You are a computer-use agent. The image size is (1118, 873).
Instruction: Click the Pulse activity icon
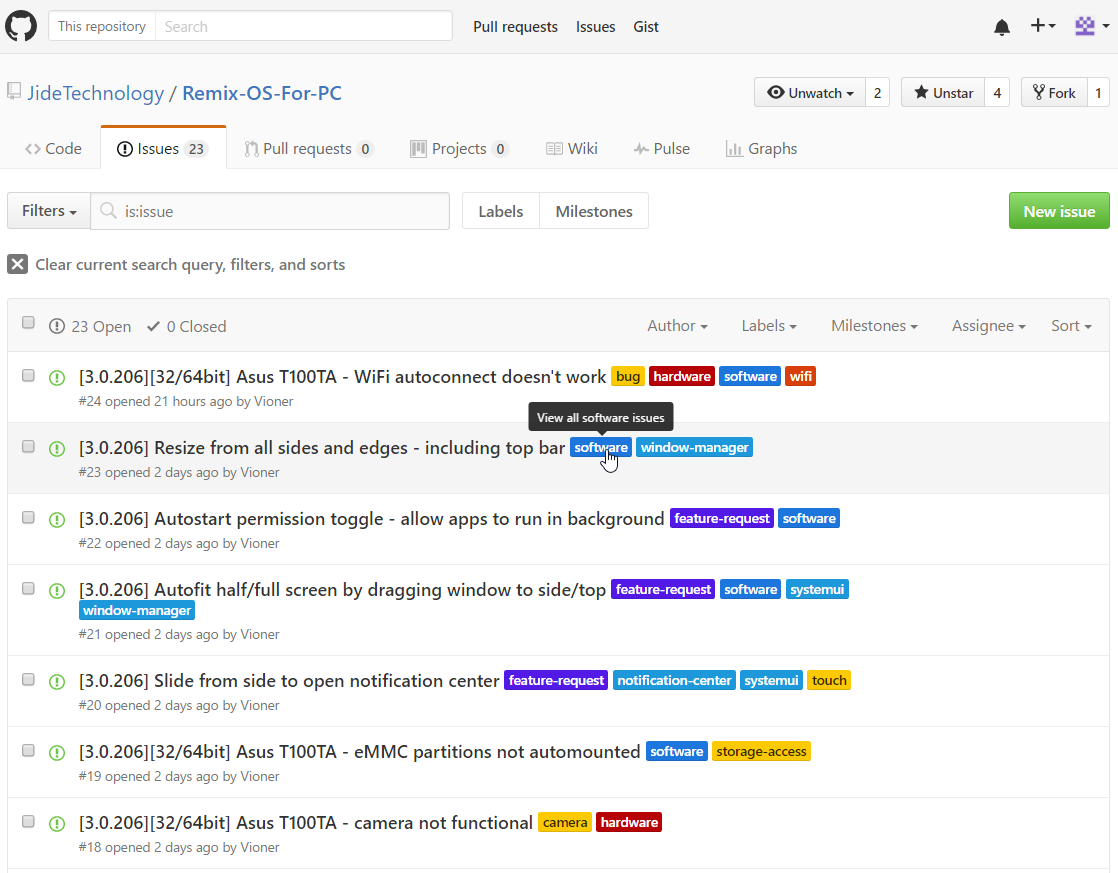point(641,149)
